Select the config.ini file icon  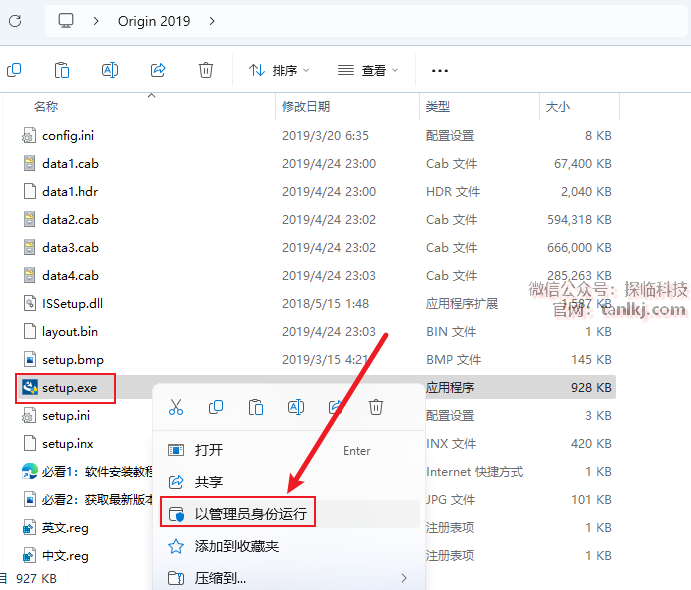point(29,136)
